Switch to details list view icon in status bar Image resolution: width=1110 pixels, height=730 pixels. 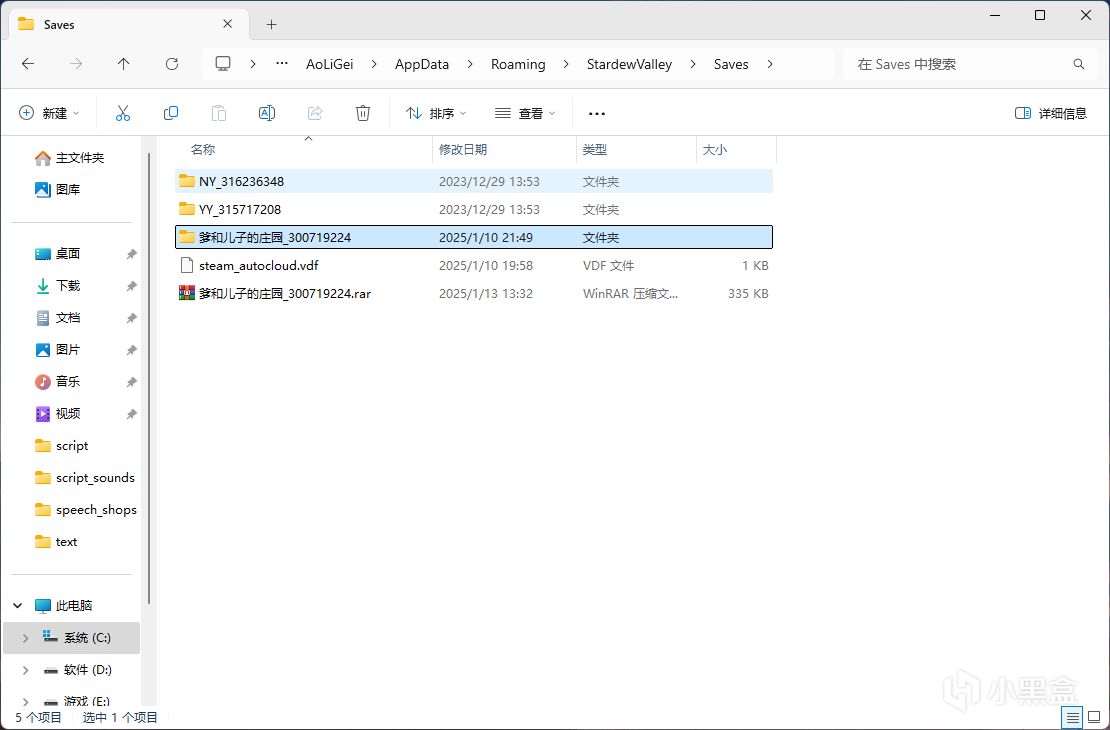pyautogui.click(x=1072, y=717)
